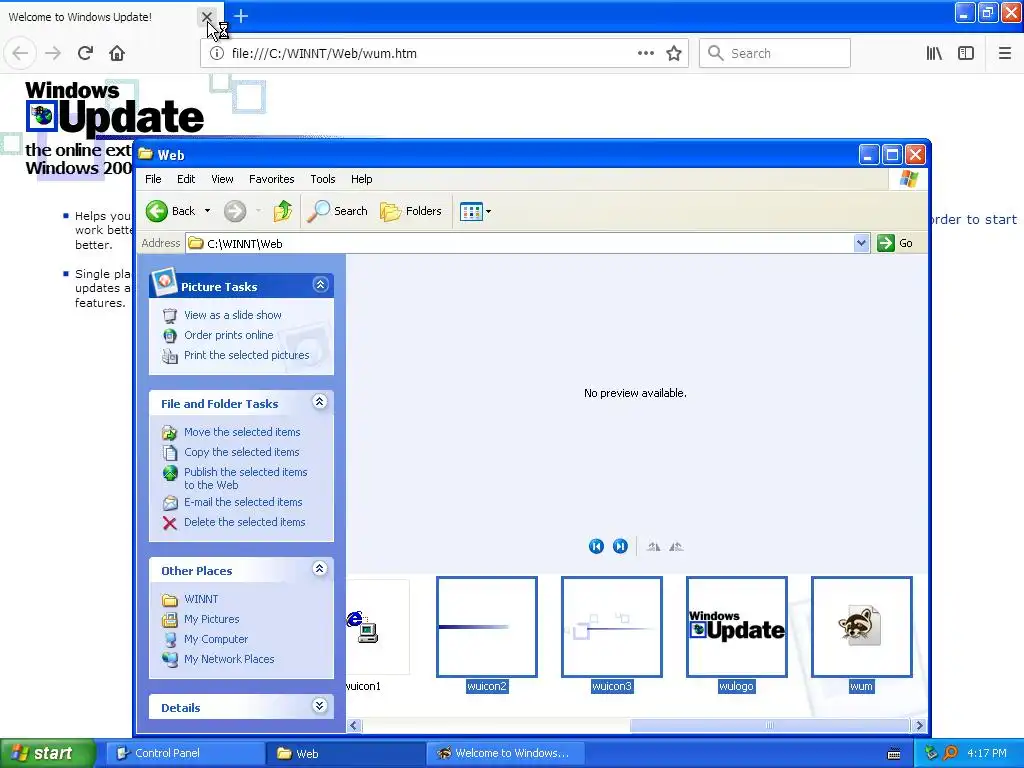Click View as a slide show
1024x768 pixels.
232,315
